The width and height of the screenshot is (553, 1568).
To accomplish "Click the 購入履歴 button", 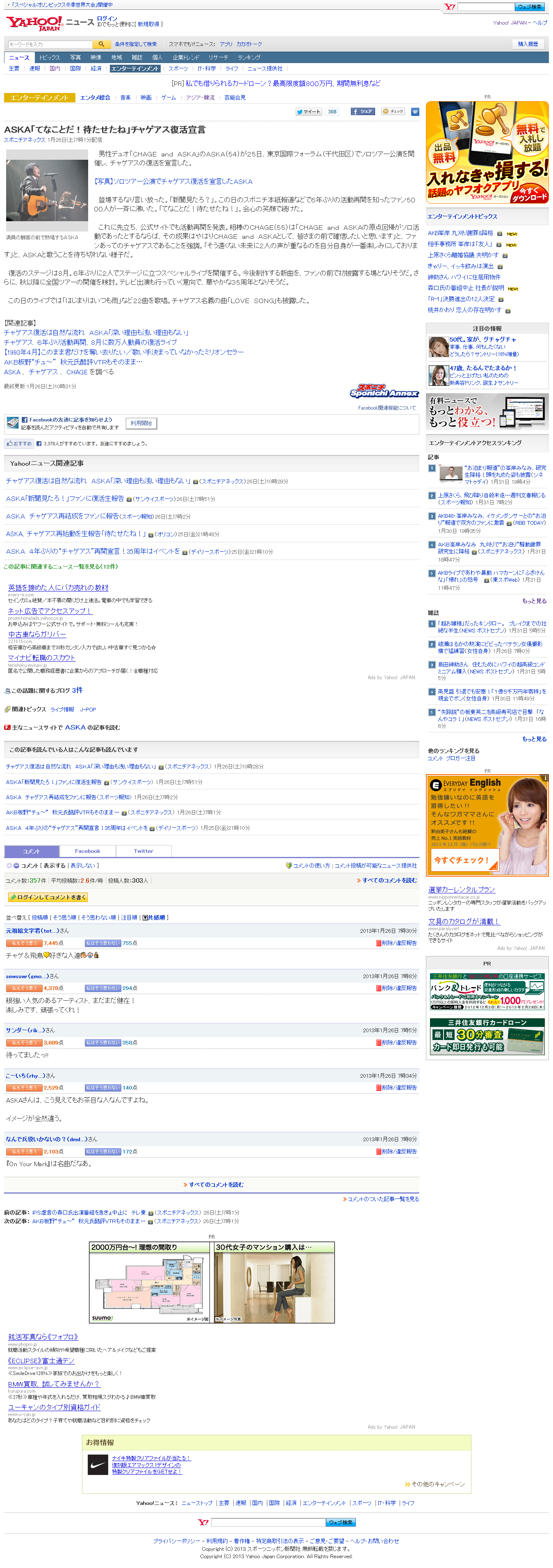I will [x=528, y=44].
